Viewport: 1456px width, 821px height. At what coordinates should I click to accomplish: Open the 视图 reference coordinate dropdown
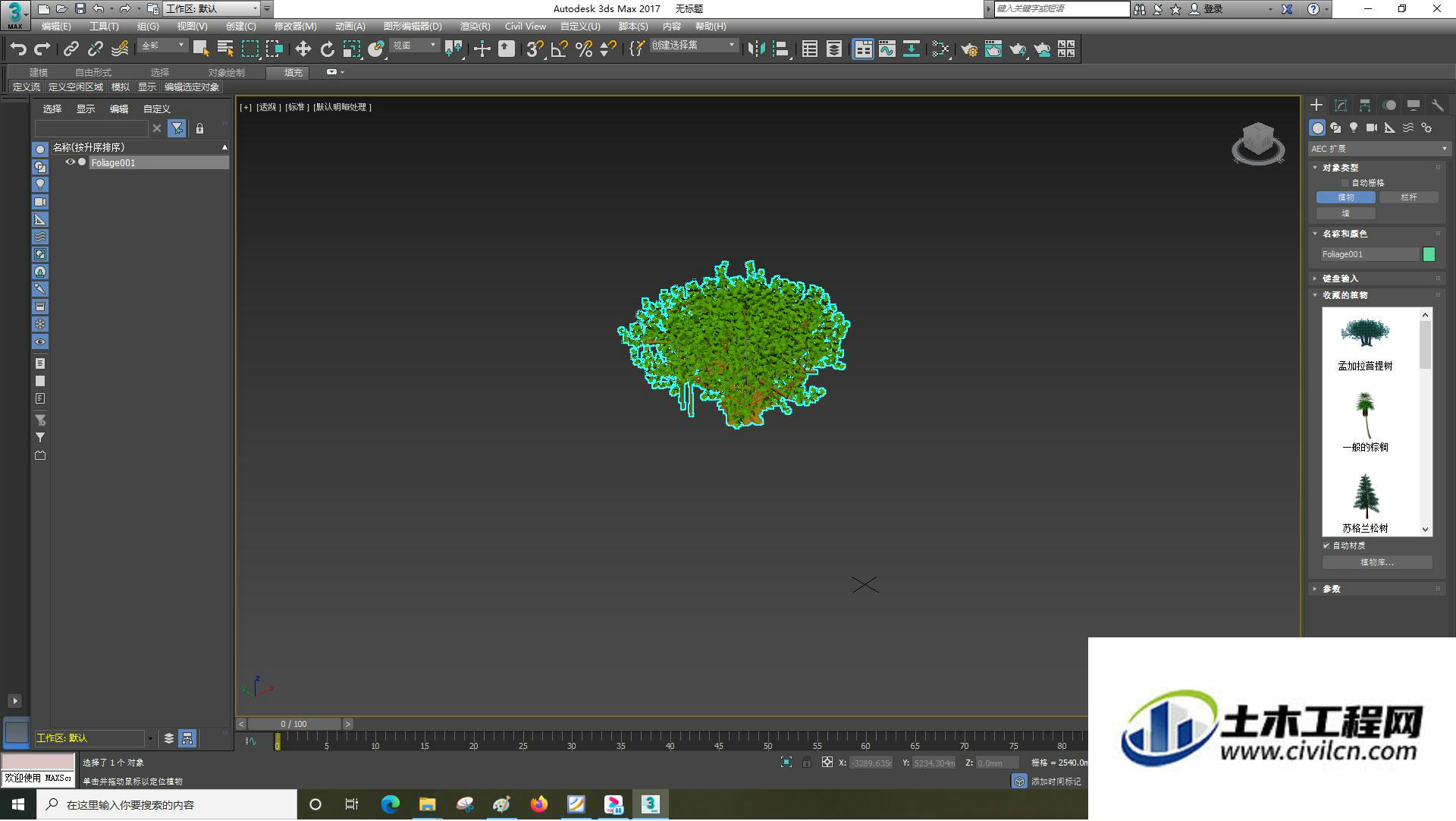[414, 46]
